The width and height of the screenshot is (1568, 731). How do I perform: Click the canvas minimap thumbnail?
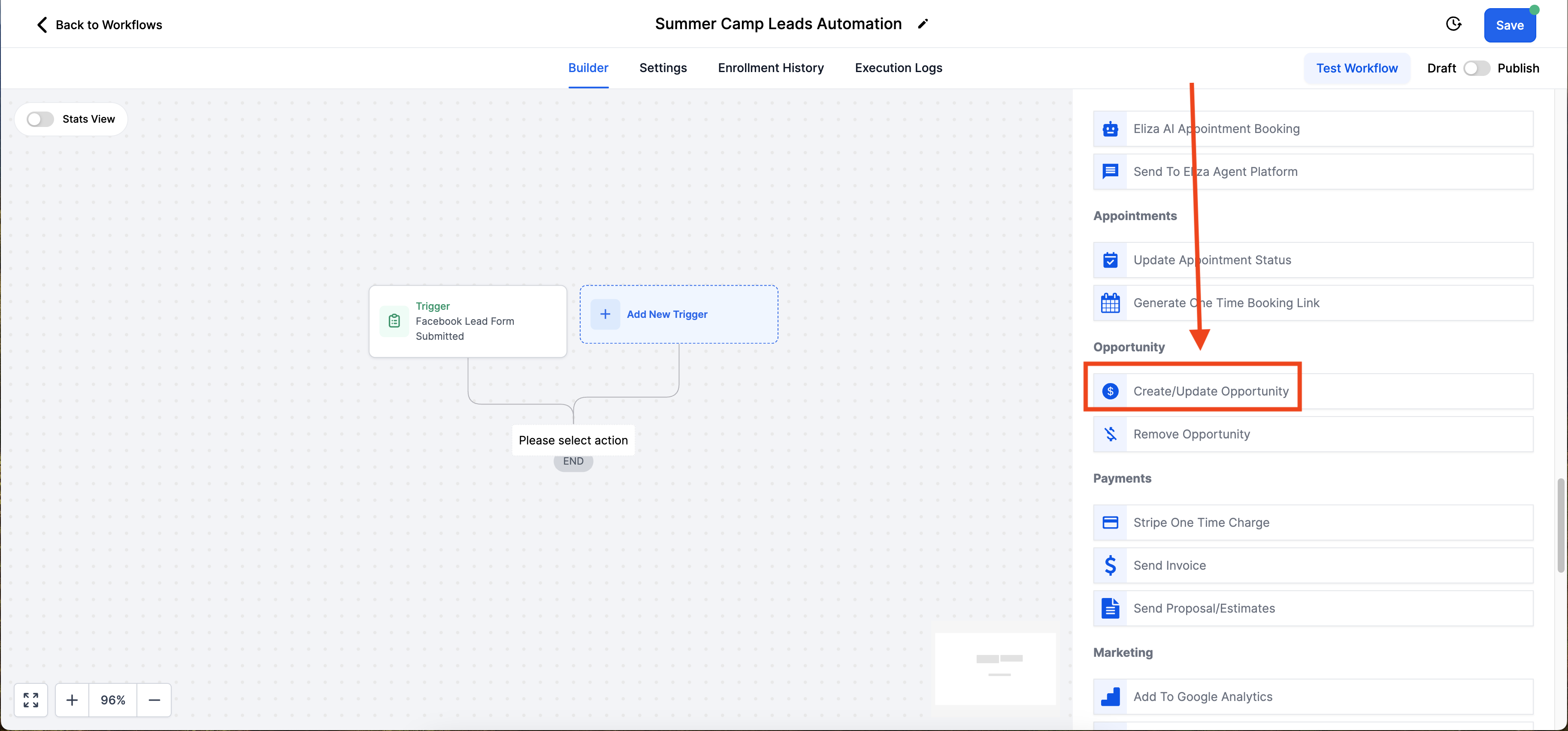pos(995,668)
